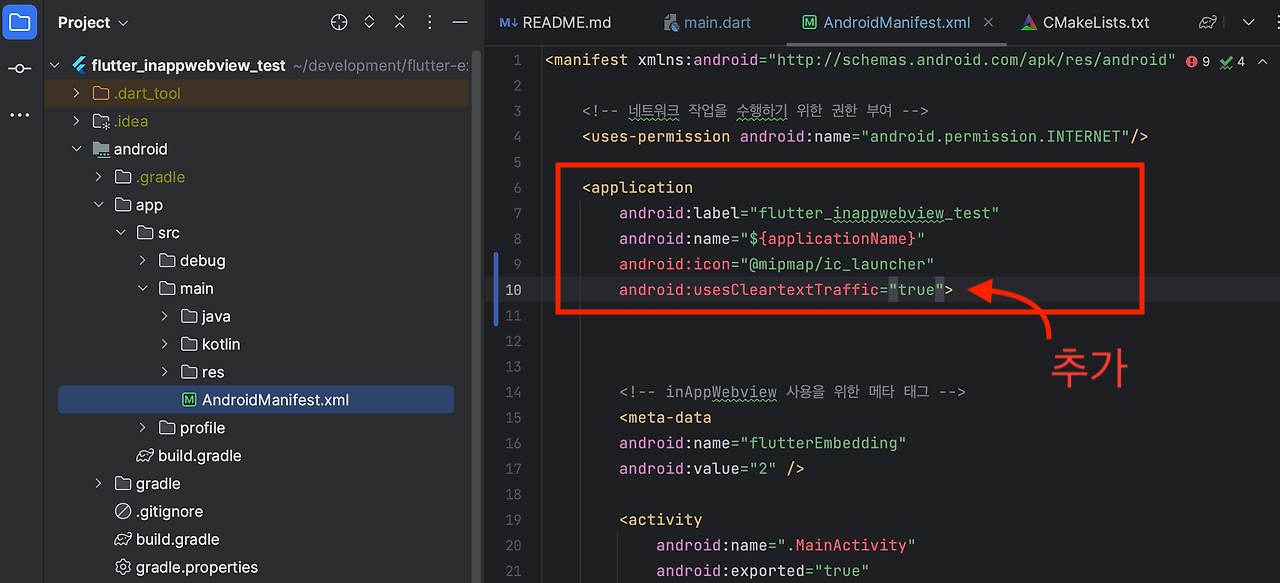This screenshot has width=1280, height=583.
Task: Expand the java folder
Action: (165, 317)
